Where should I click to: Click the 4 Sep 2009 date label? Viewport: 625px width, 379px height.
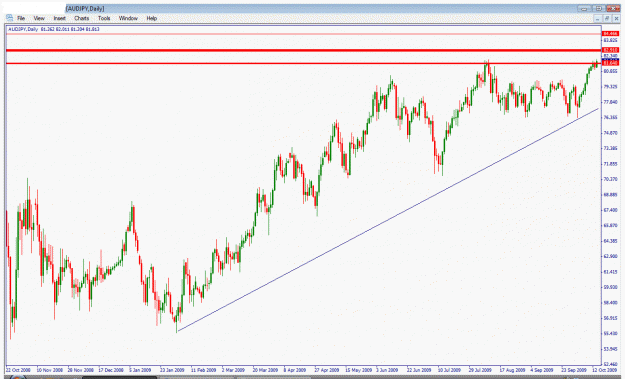[x=541, y=370]
